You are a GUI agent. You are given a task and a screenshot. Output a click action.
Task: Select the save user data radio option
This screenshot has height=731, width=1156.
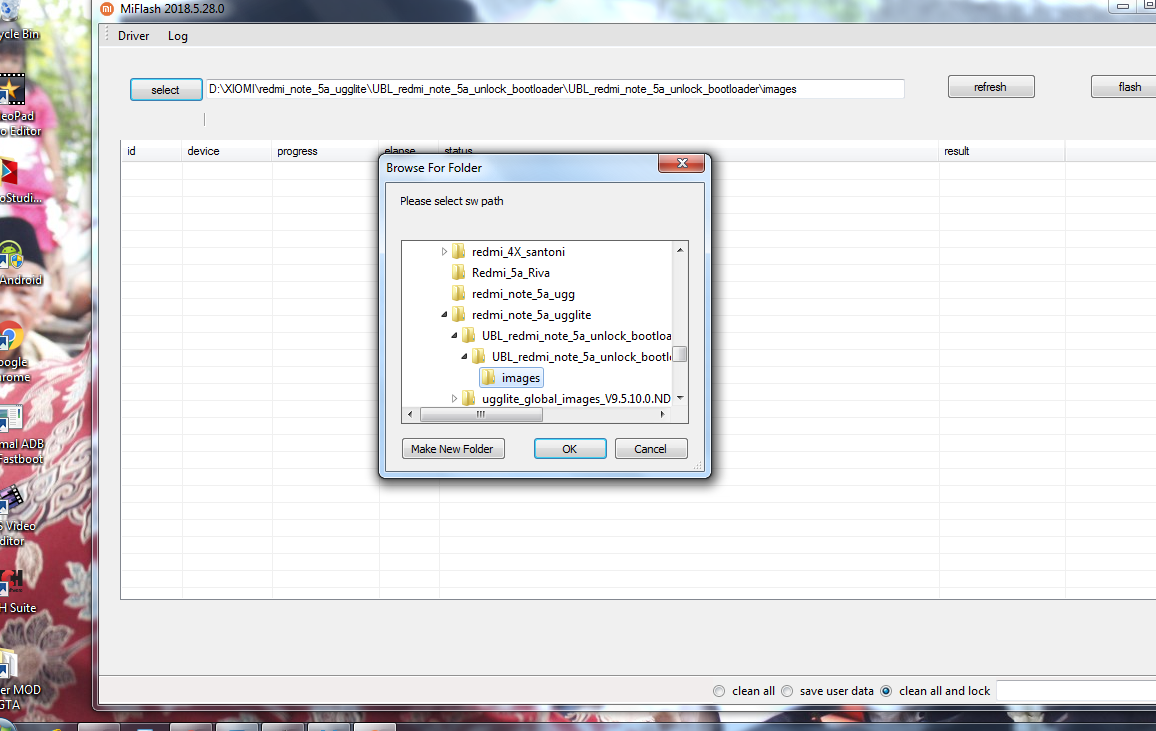pyautogui.click(x=787, y=691)
